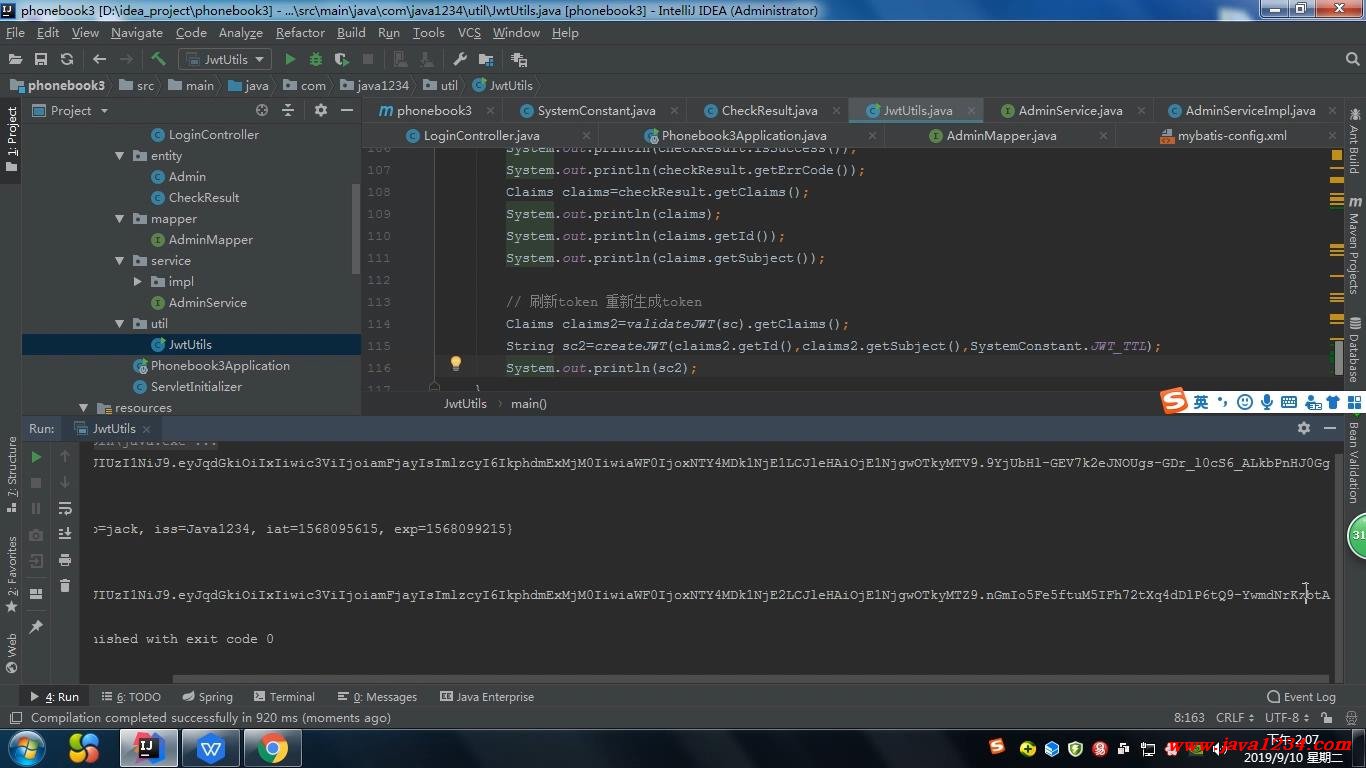Switch to the mybatis-config.xml editor tab
The width and height of the screenshot is (1366, 768).
[x=1232, y=135]
